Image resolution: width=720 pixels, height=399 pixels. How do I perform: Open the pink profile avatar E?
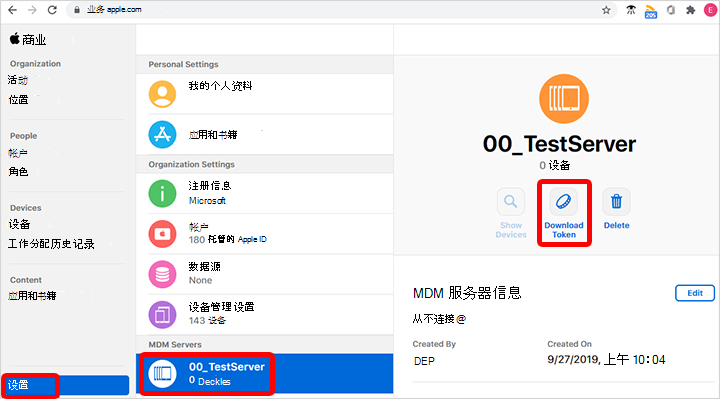(711, 10)
